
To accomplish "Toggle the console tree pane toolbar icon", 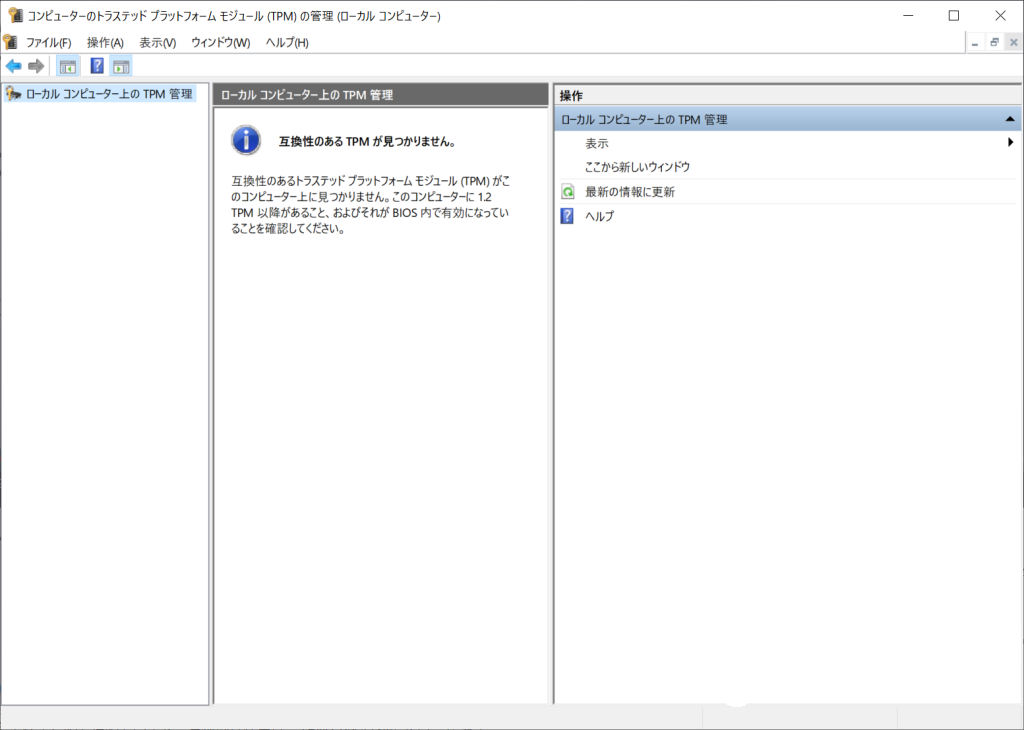I will (68, 66).
